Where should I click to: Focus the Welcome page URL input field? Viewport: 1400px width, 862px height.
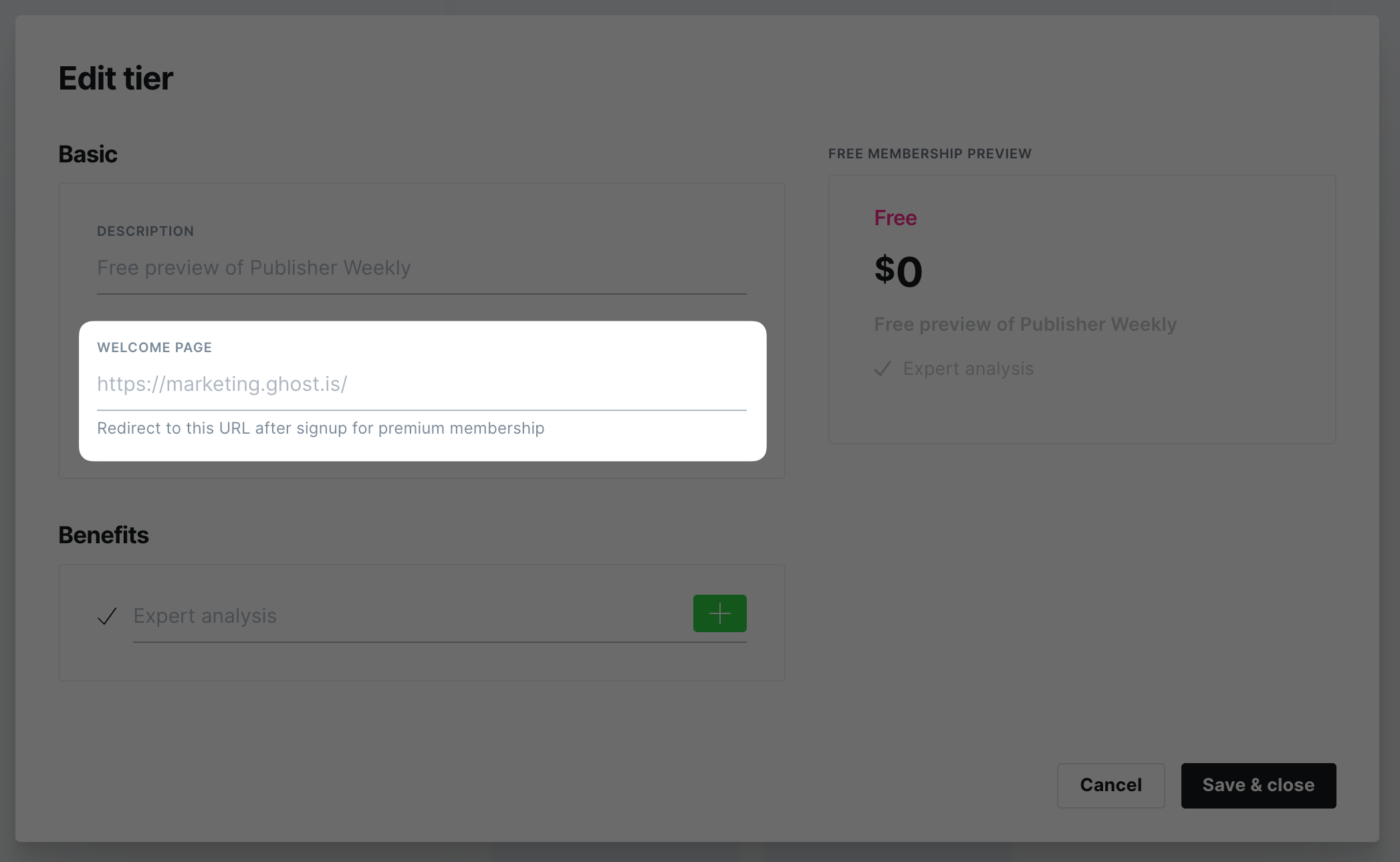422,384
